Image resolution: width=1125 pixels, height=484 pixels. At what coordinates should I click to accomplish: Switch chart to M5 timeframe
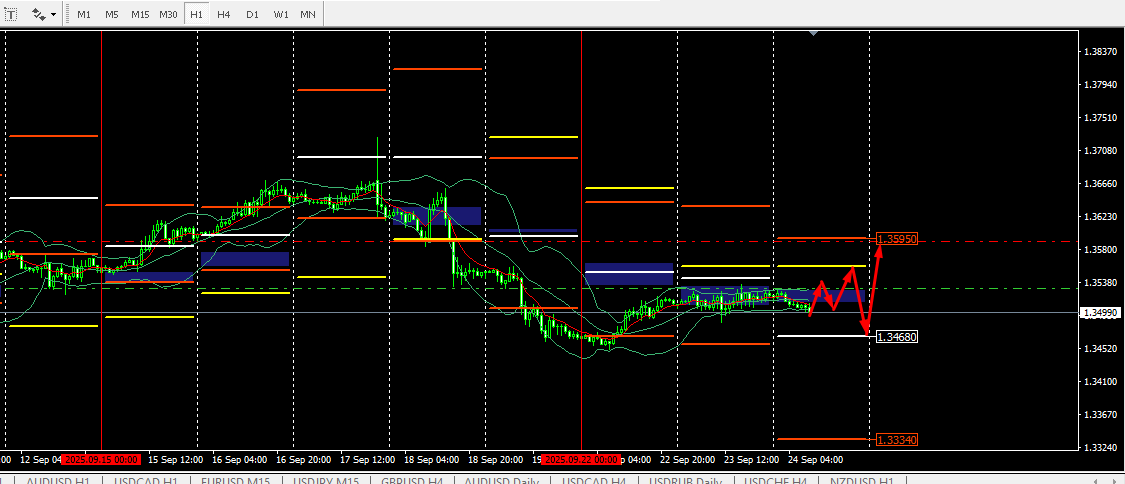click(x=111, y=14)
